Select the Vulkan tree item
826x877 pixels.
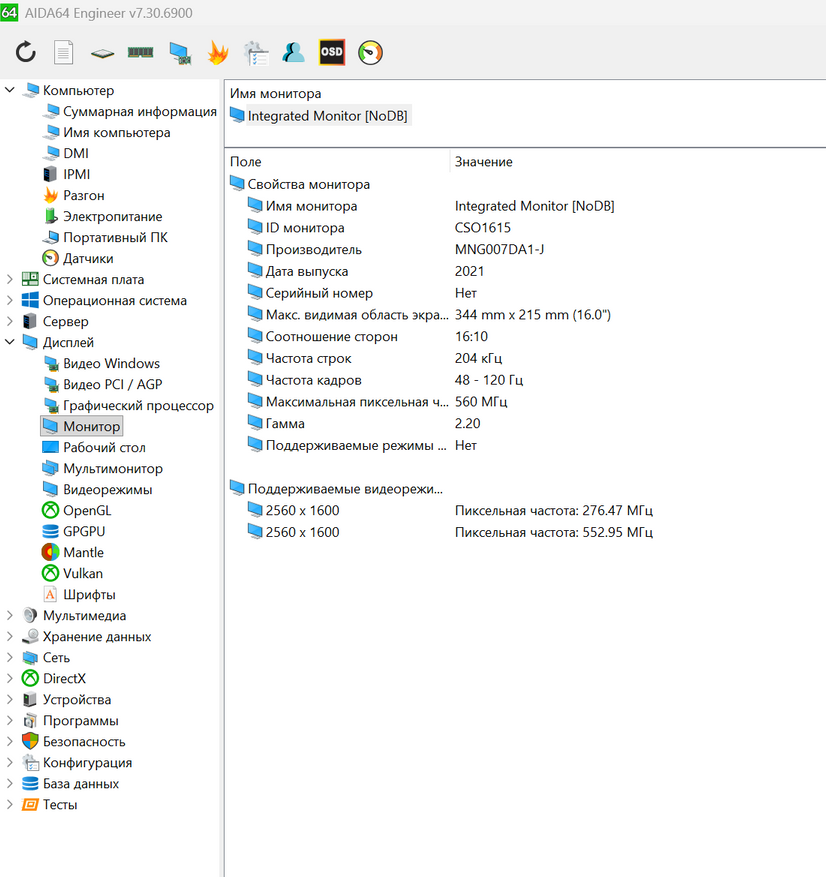click(82, 574)
